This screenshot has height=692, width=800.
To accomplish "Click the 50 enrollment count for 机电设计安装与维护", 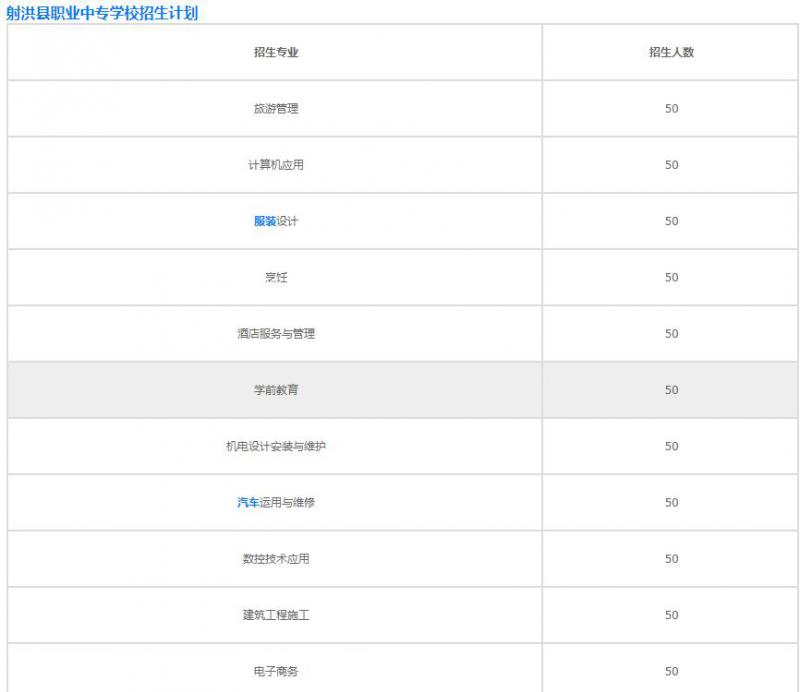I will (x=671, y=446).
